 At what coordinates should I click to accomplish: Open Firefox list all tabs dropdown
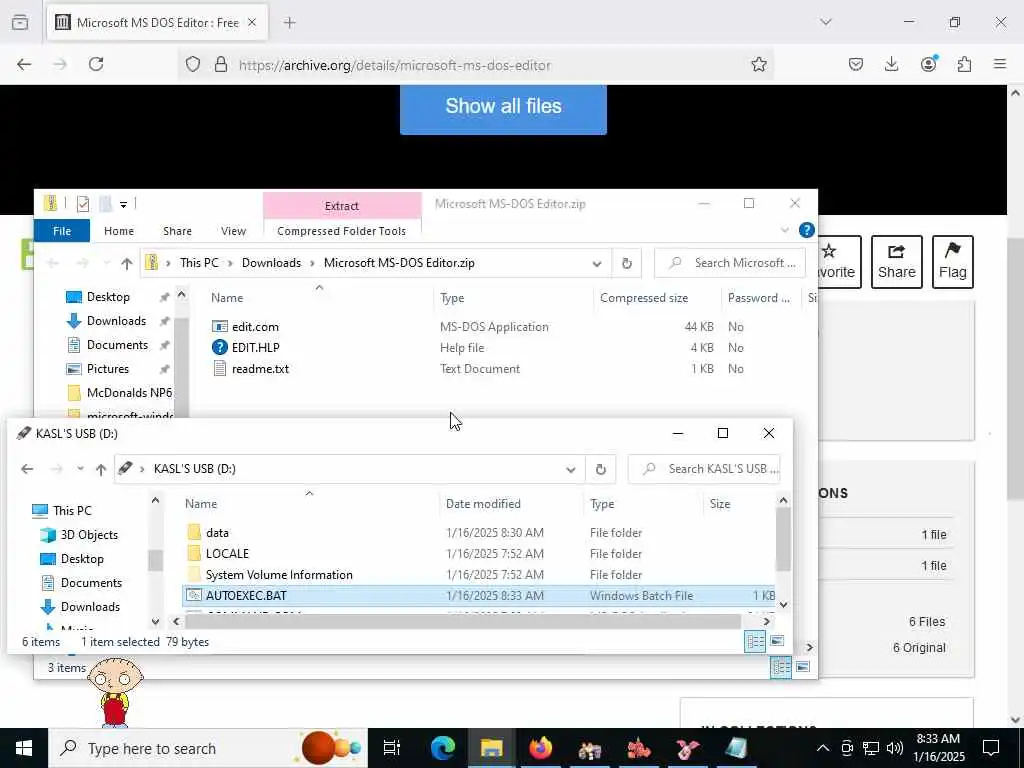click(825, 22)
